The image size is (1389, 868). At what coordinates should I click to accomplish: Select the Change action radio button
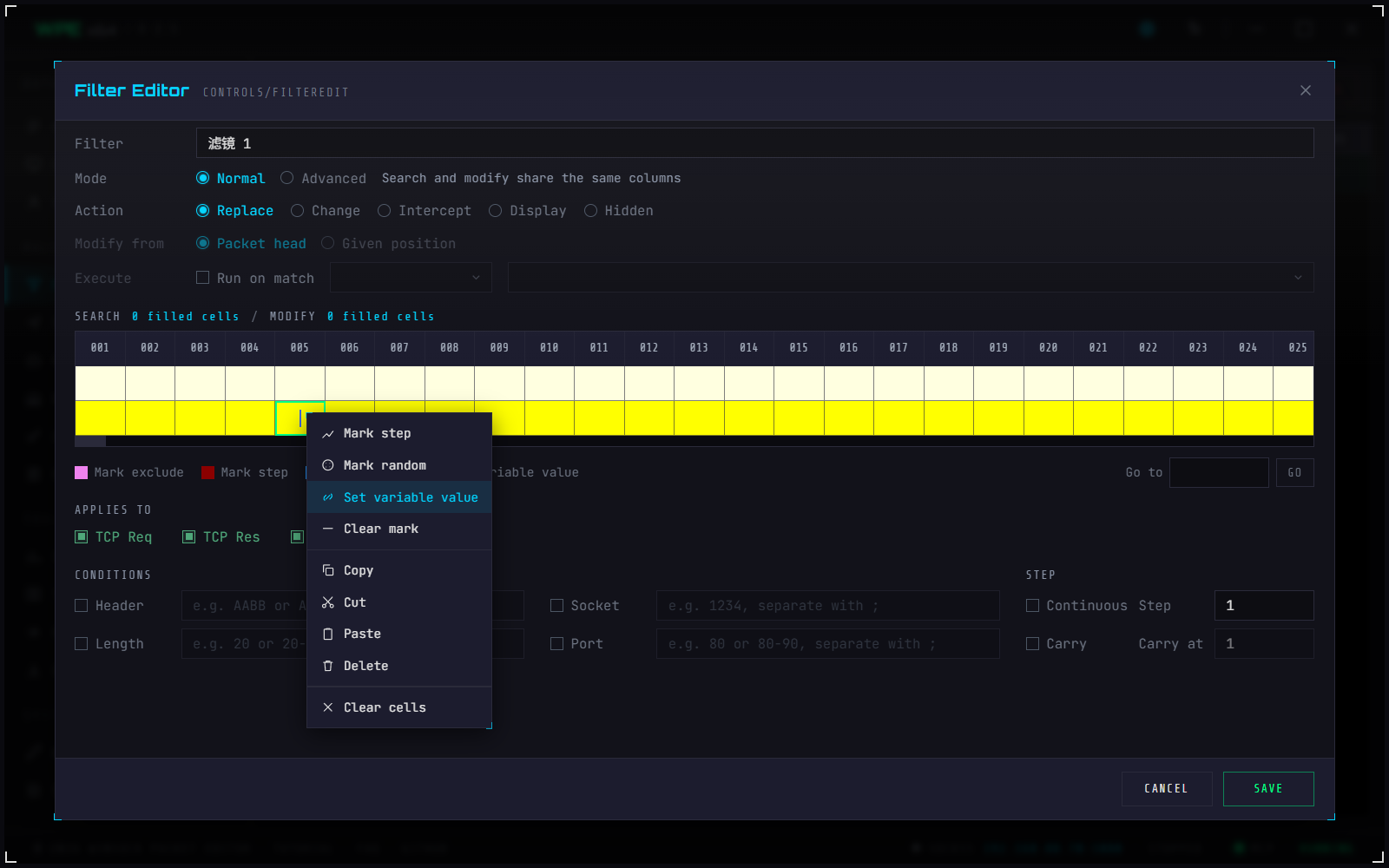tap(297, 211)
